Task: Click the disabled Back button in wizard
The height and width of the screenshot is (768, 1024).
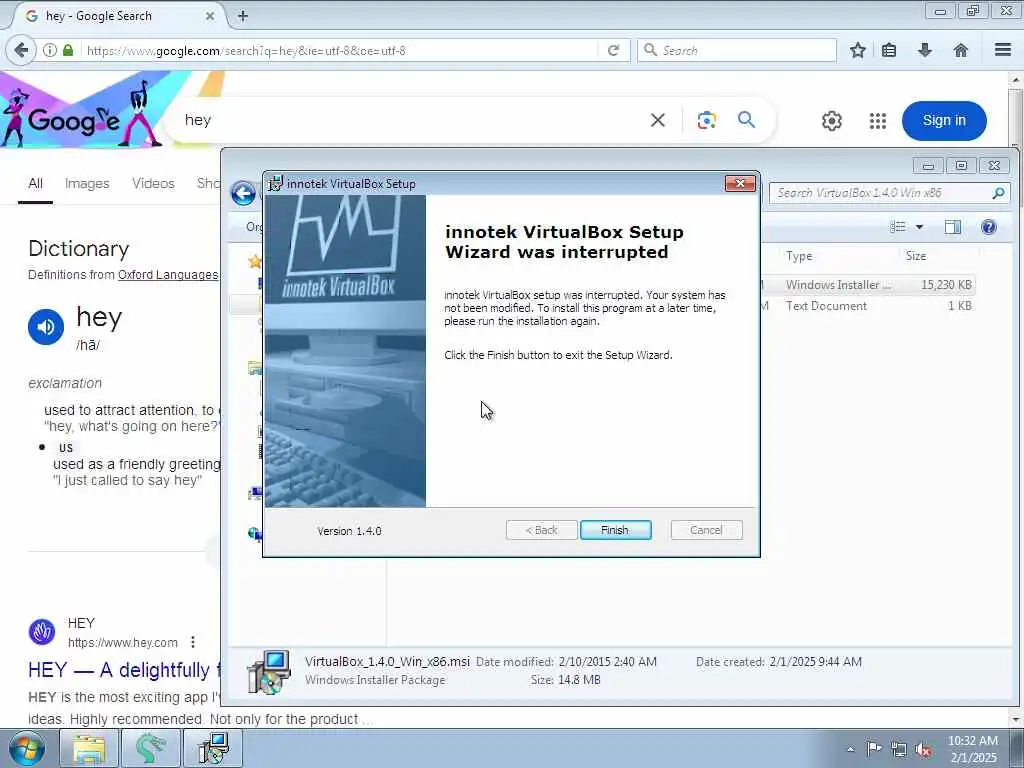Action: coord(541,530)
